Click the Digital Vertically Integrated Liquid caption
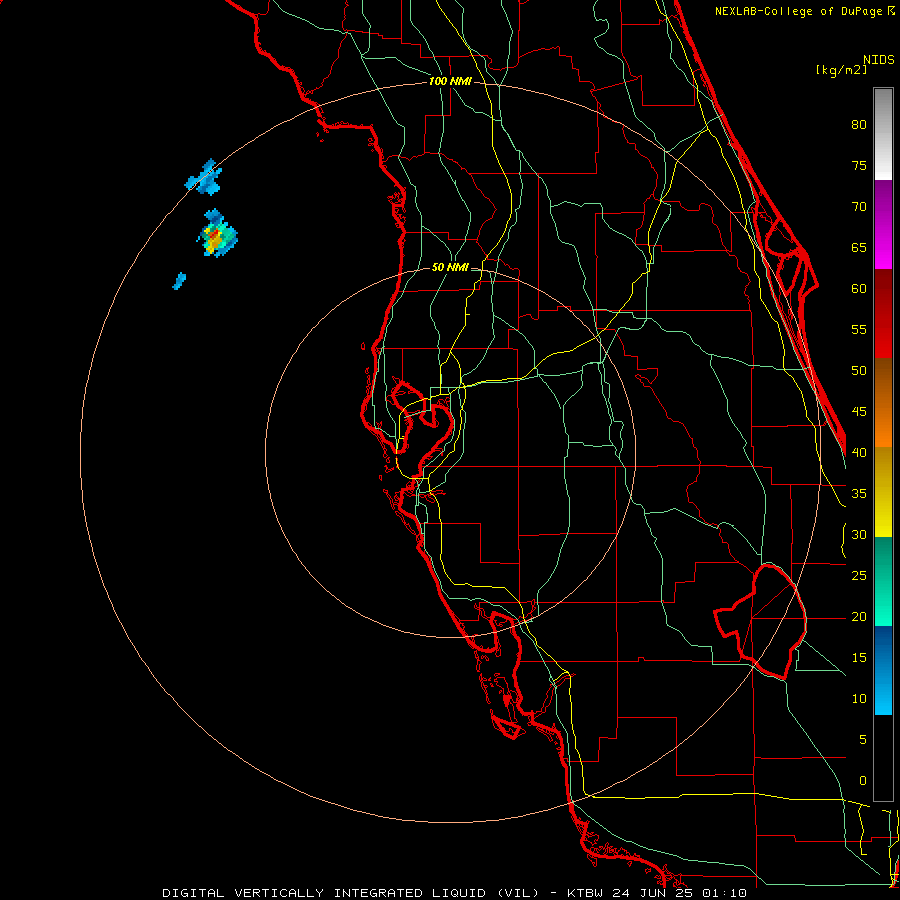Viewport: 900px width, 900px height. 454,893
